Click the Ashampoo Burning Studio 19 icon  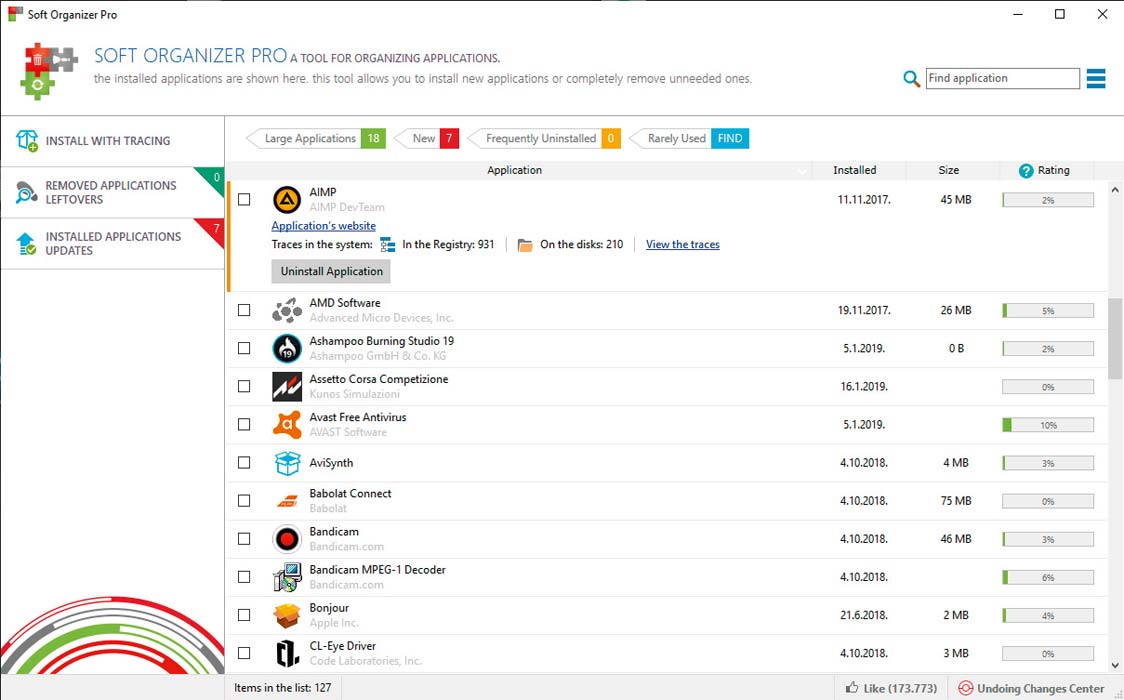[x=287, y=348]
